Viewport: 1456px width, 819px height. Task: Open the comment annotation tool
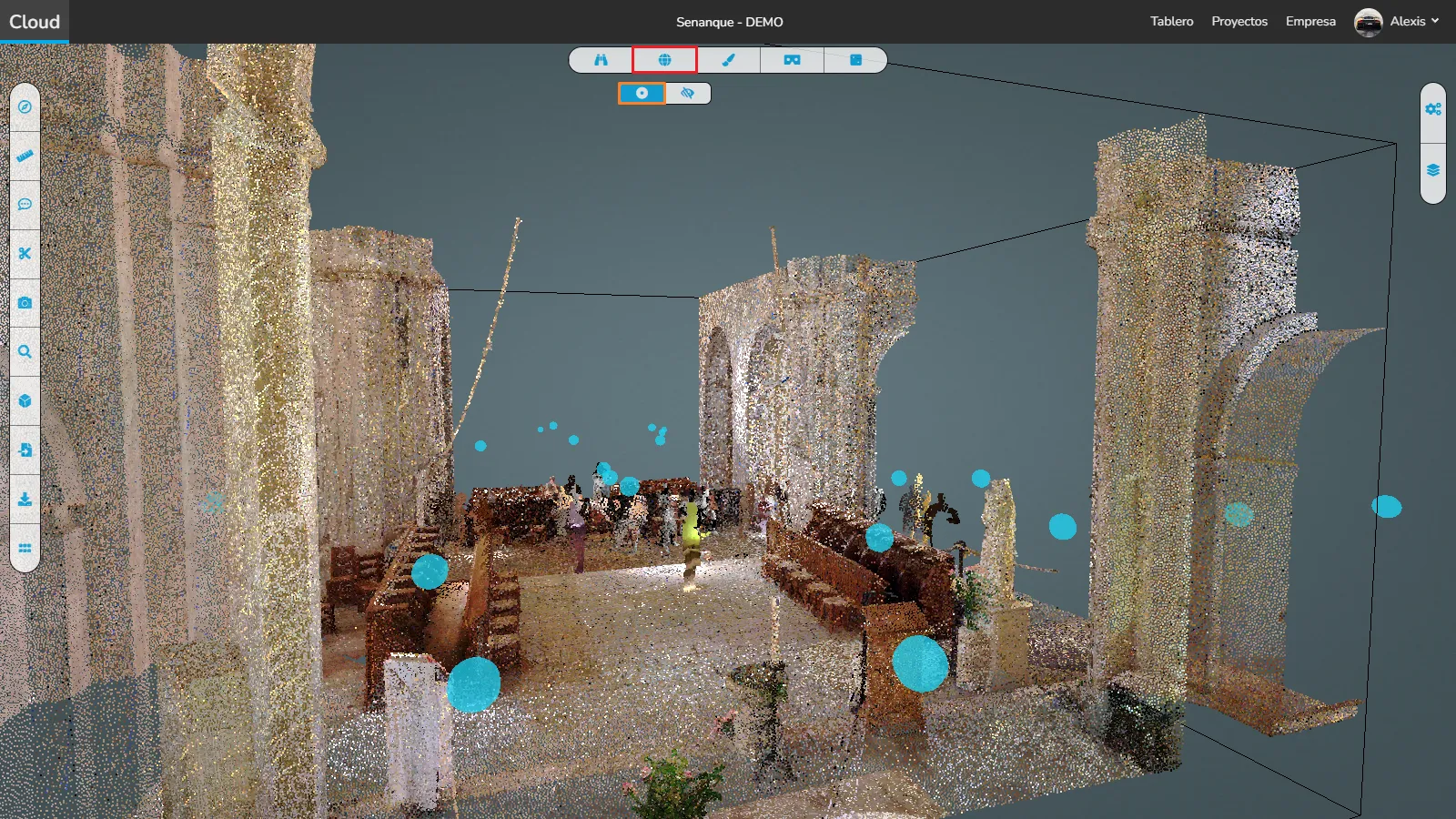pos(25,205)
